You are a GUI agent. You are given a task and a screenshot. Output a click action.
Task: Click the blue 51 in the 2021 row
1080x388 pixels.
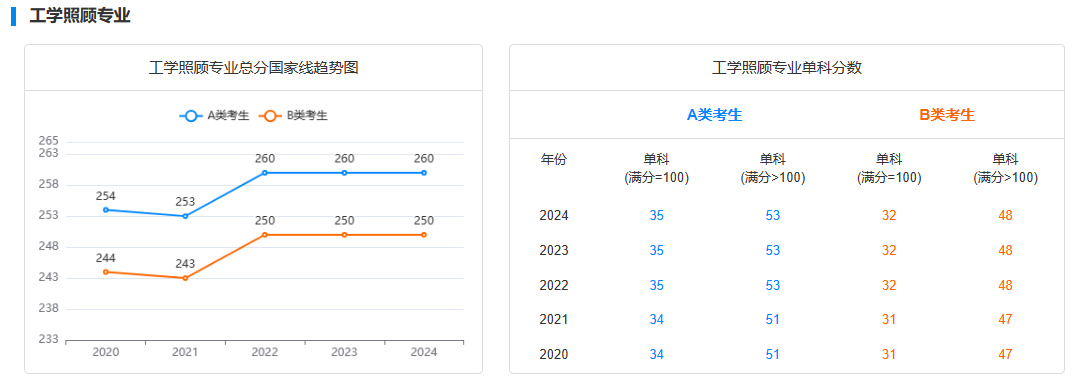[x=773, y=320]
